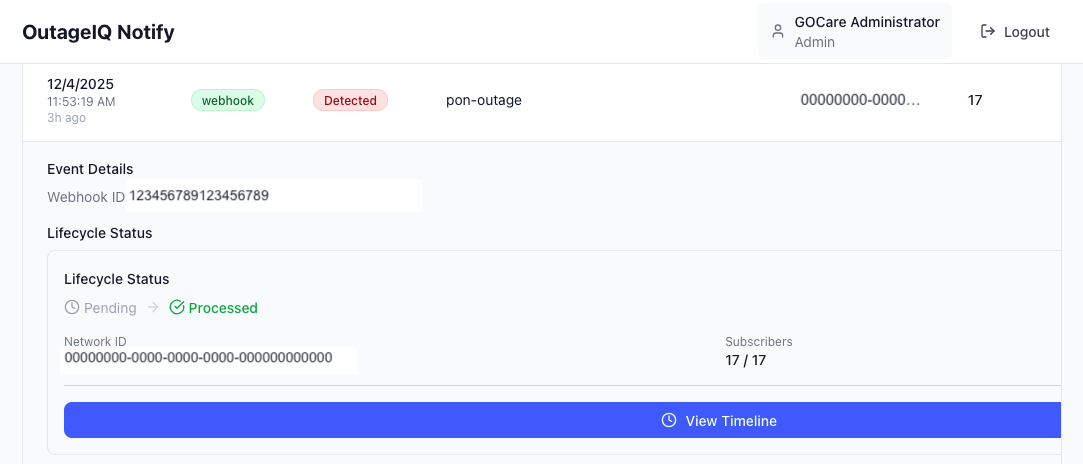The height and width of the screenshot is (464, 1083).
Task: Click the Webhook ID value 123456789123456789
Action: point(199,196)
